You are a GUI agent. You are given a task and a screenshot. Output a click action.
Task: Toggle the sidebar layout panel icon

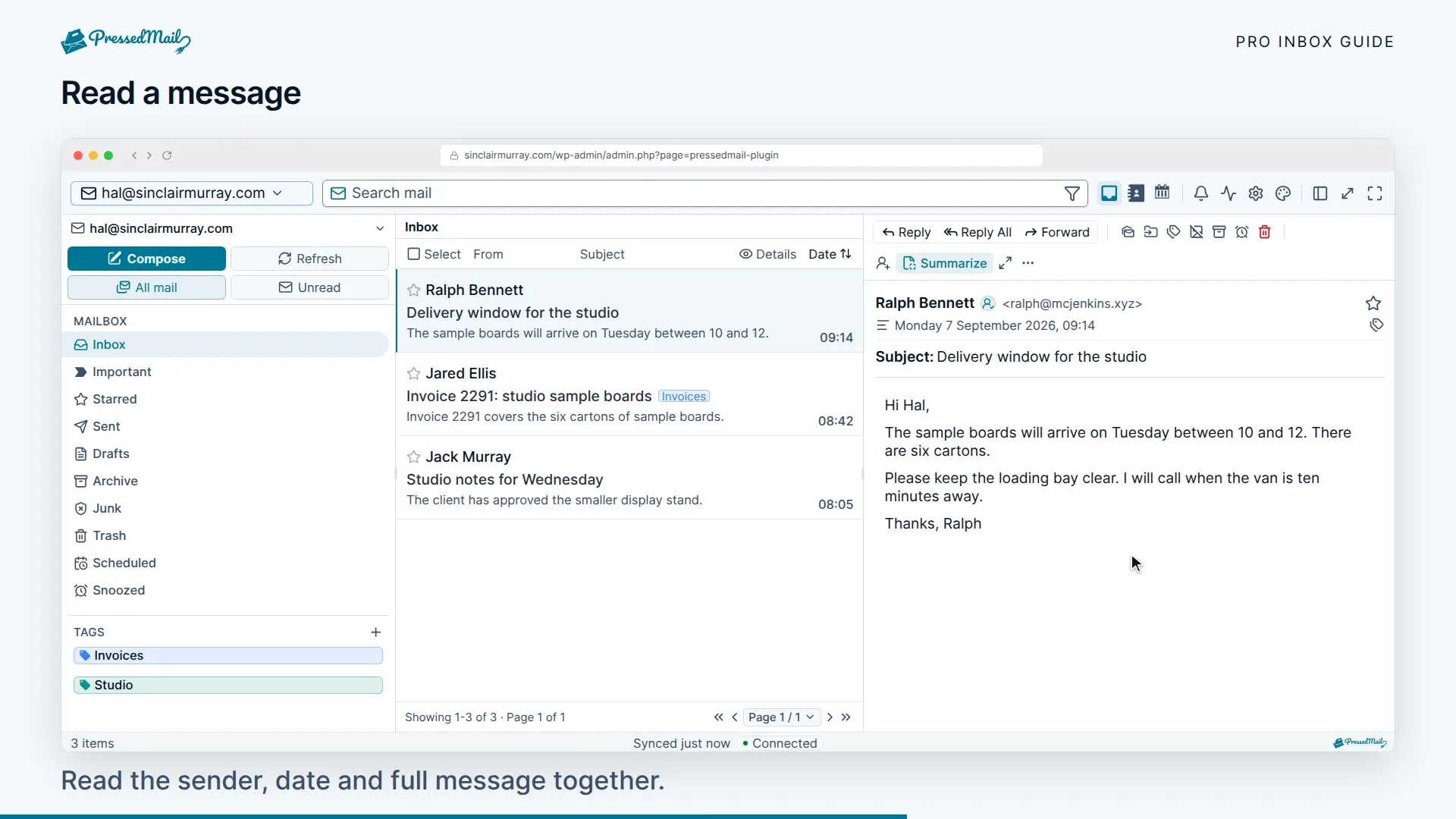[x=1320, y=193]
